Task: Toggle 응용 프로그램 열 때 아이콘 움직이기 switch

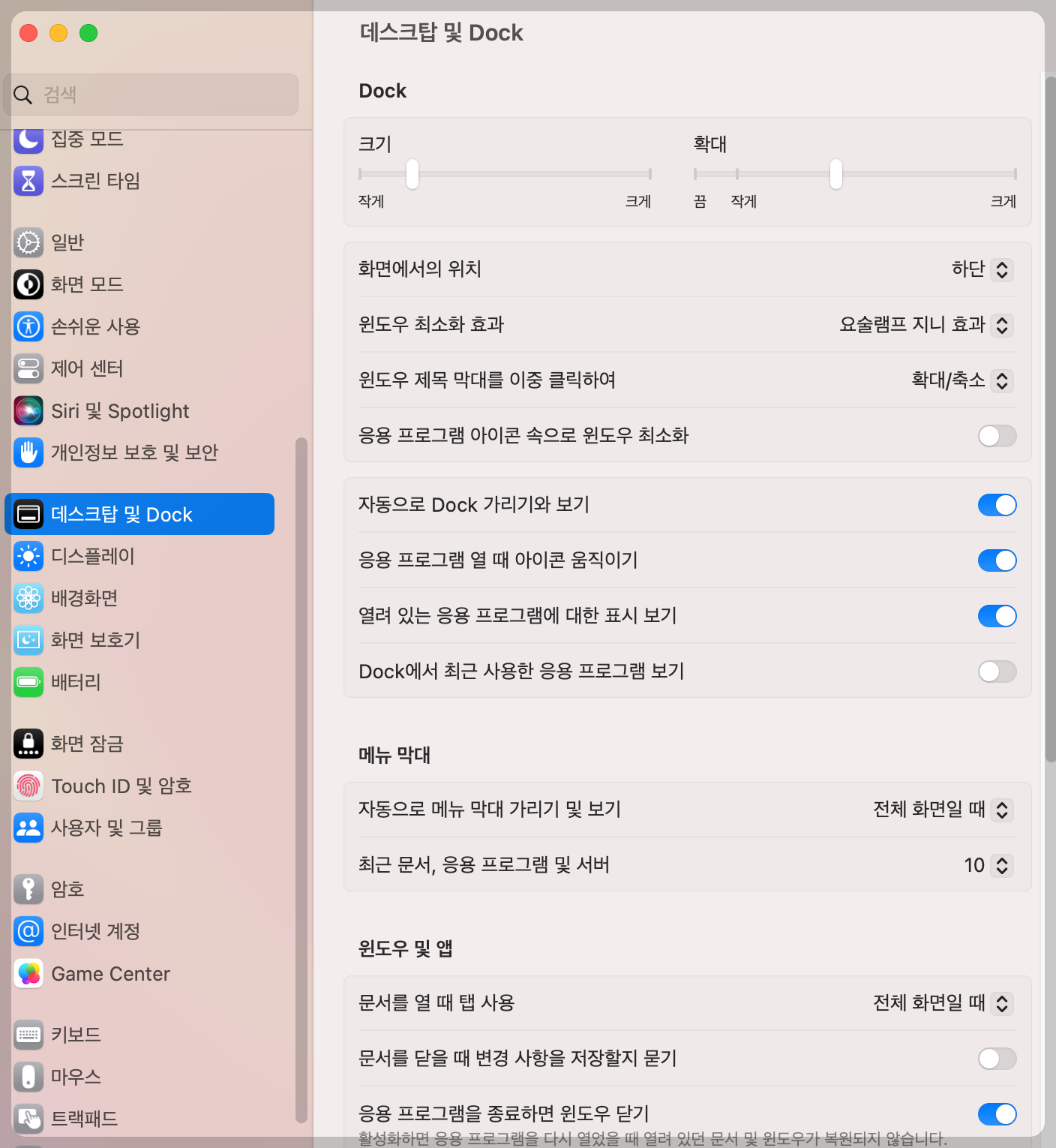Action: 997,560
